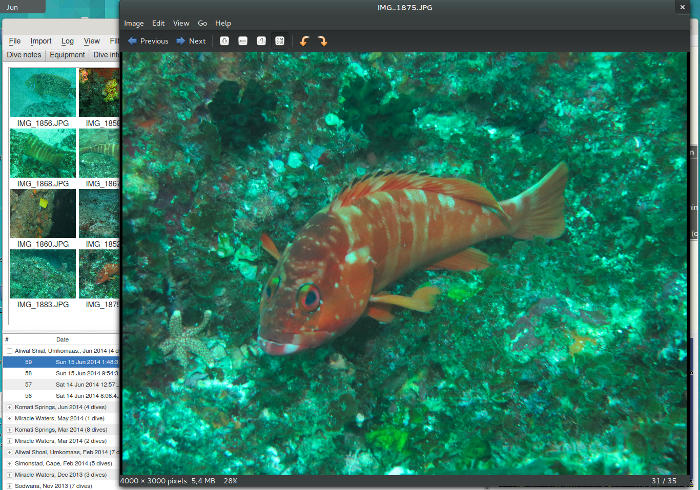Screen dimensions: 700x490
Task: Expand Aliwal Shoal Feb 2014 trip
Action: click(x=9, y=452)
